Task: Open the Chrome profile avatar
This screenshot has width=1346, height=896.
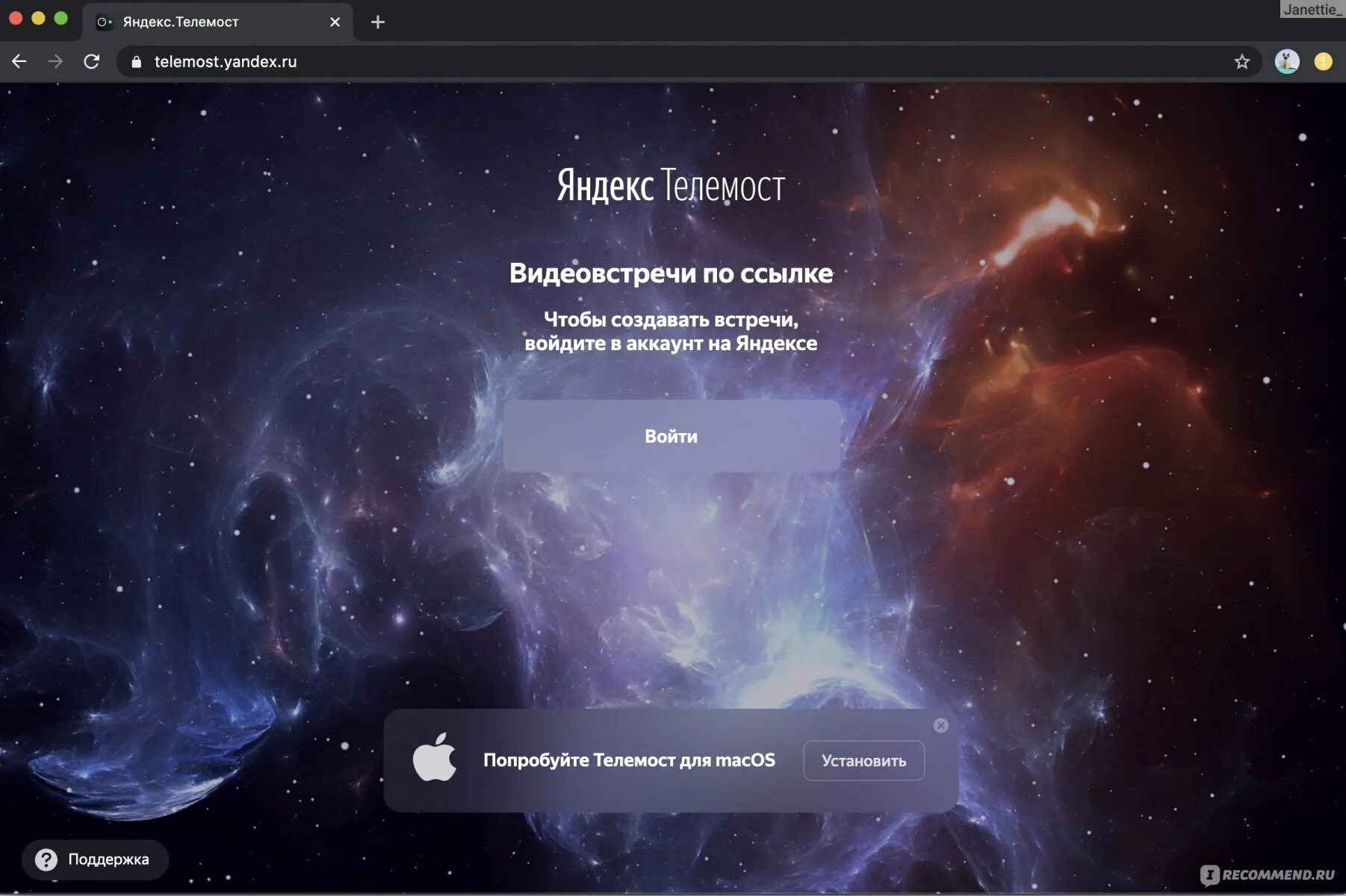Action: click(1286, 61)
